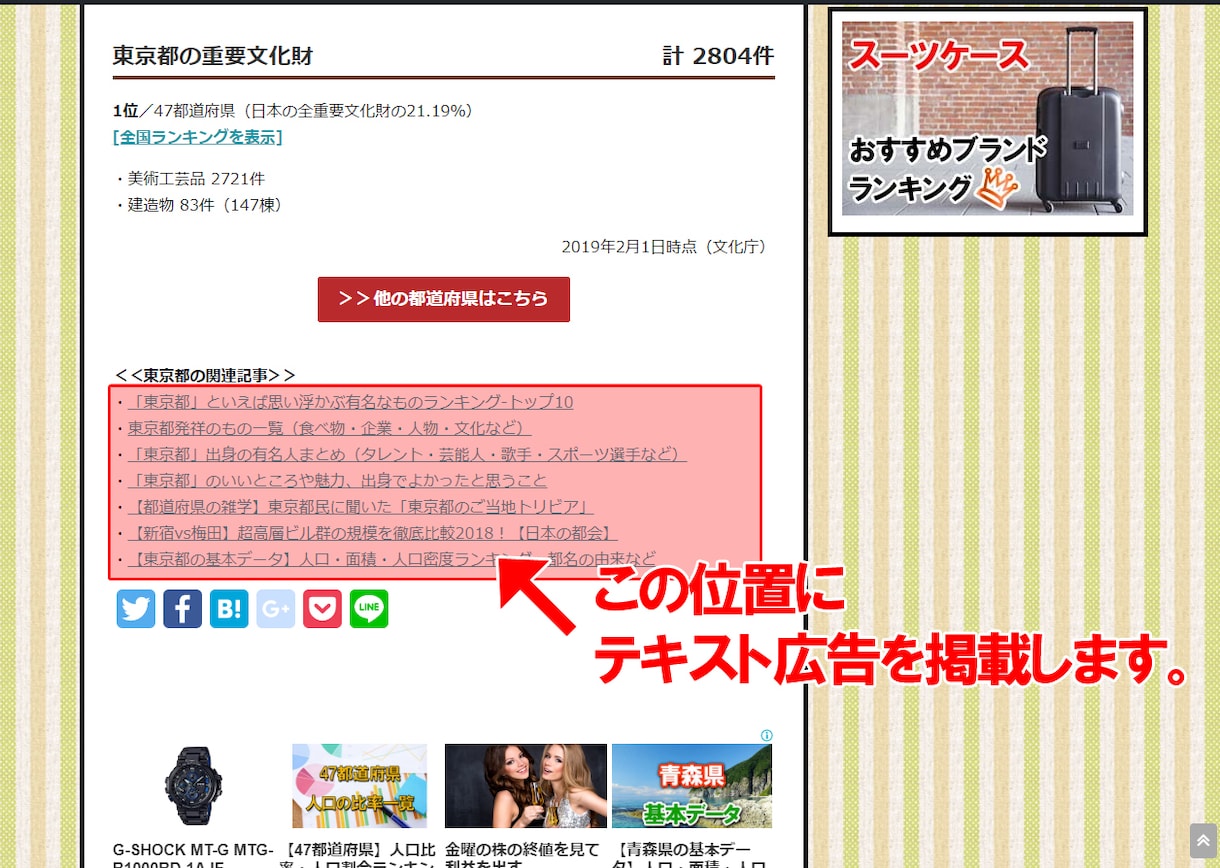1220x868 pixels.
Task: Open 東京都民に聞いたご当地トリビア link
Action: (x=361, y=506)
